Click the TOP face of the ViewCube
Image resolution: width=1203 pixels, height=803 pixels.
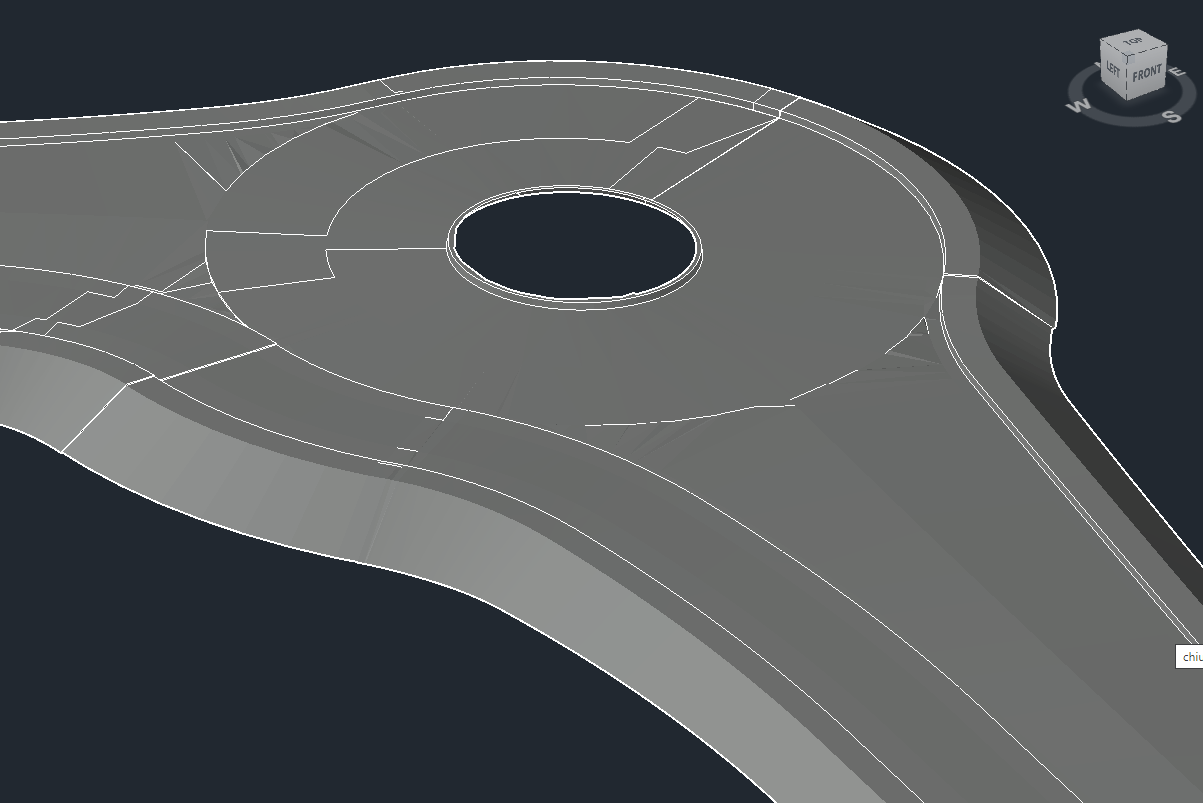1133,43
